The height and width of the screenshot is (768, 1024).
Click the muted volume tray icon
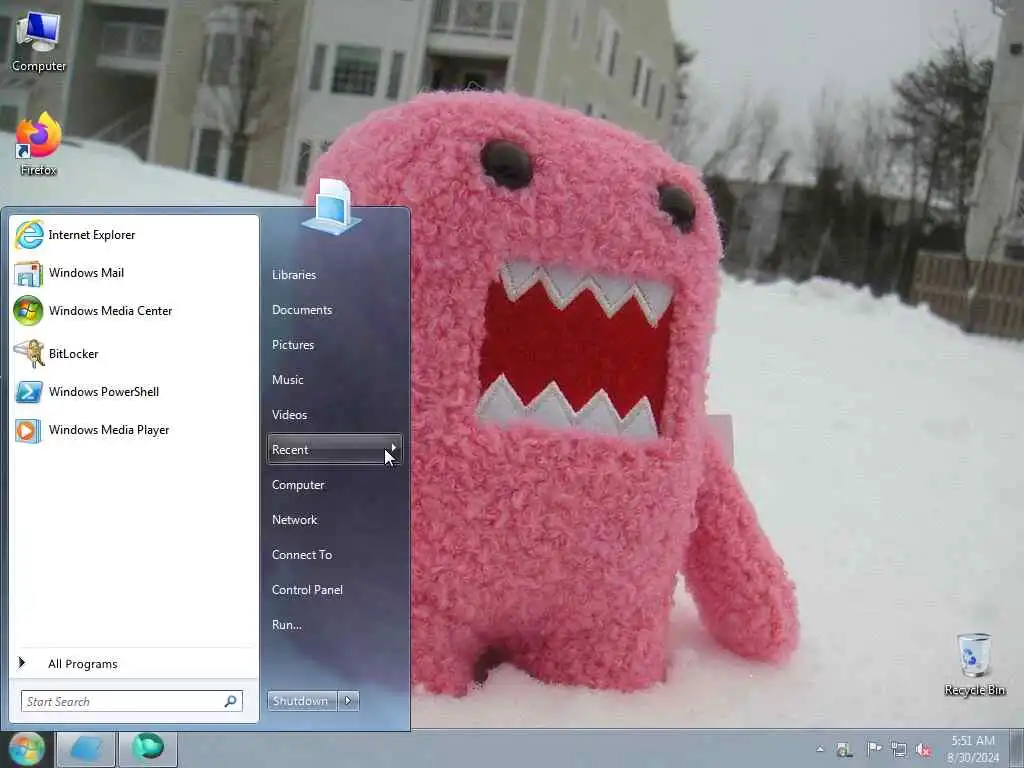click(x=923, y=750)
